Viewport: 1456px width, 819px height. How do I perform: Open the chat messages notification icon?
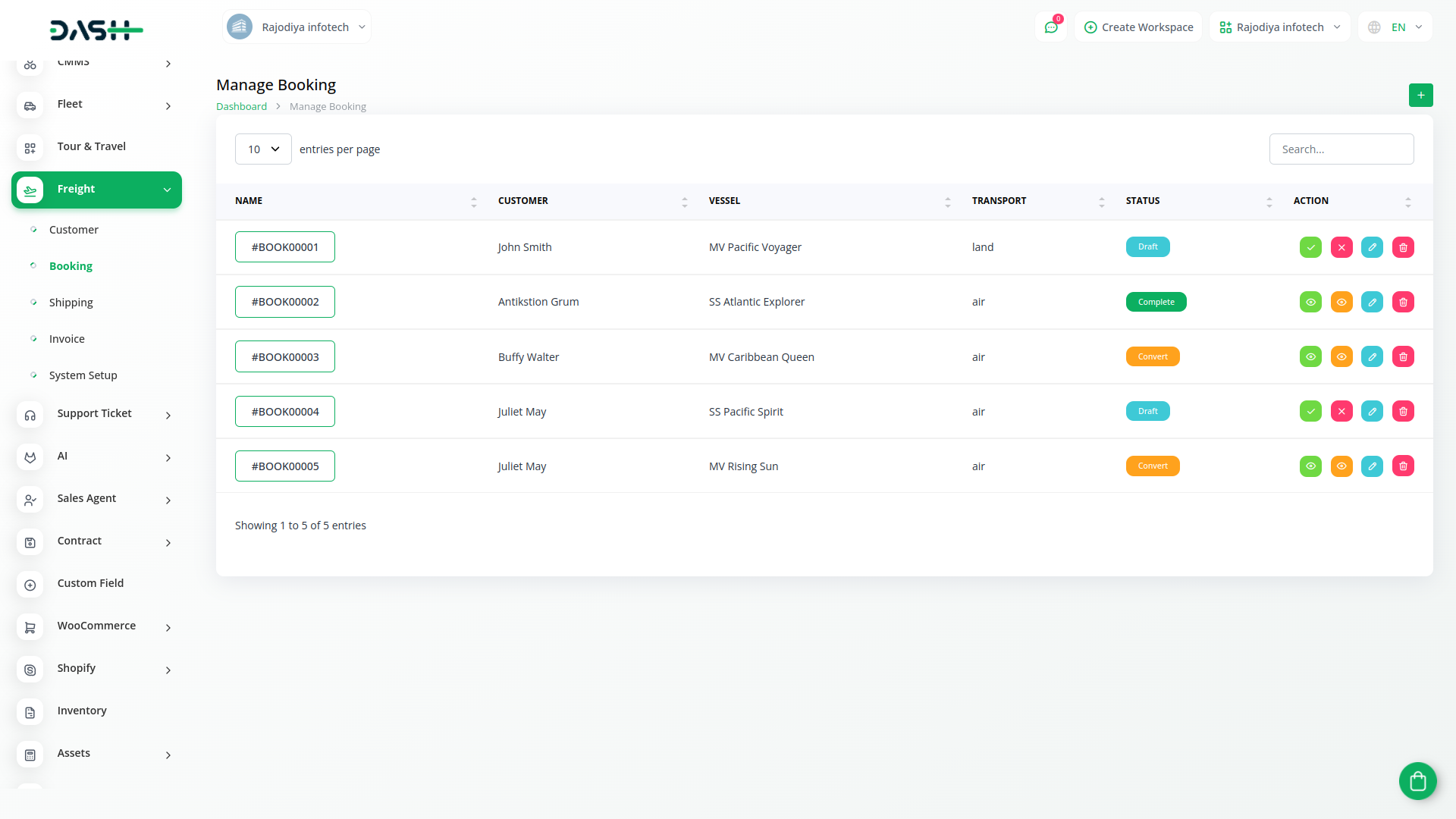pyautogui.click(x=1051, y=27)
